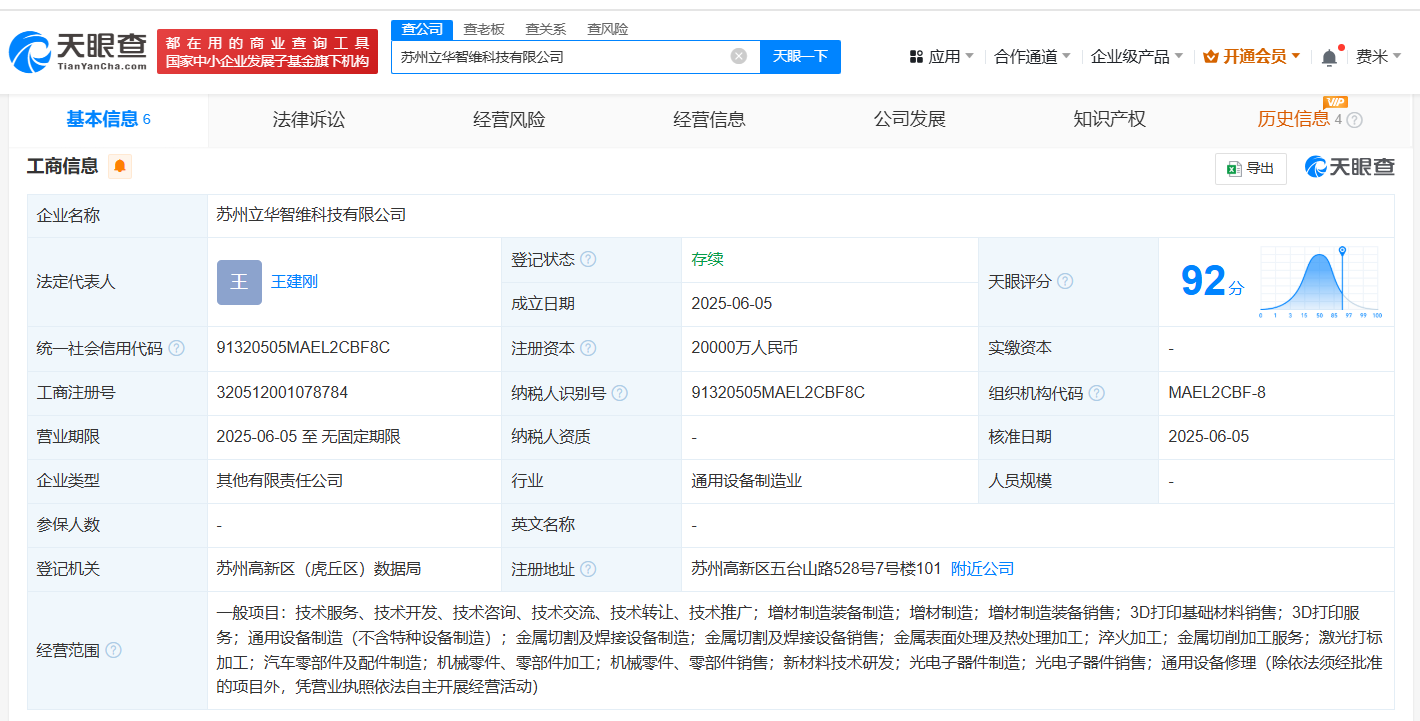Viewport: 1420px width, 721px height.
Task: Click the help icon next to 注册地址
Action: coord(588,569)
